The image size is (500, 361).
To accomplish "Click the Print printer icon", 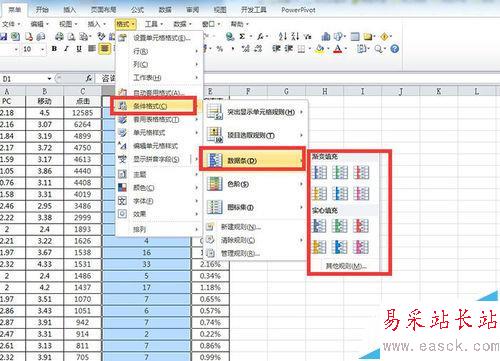I will pyautogui.click(x=59, y=37).
